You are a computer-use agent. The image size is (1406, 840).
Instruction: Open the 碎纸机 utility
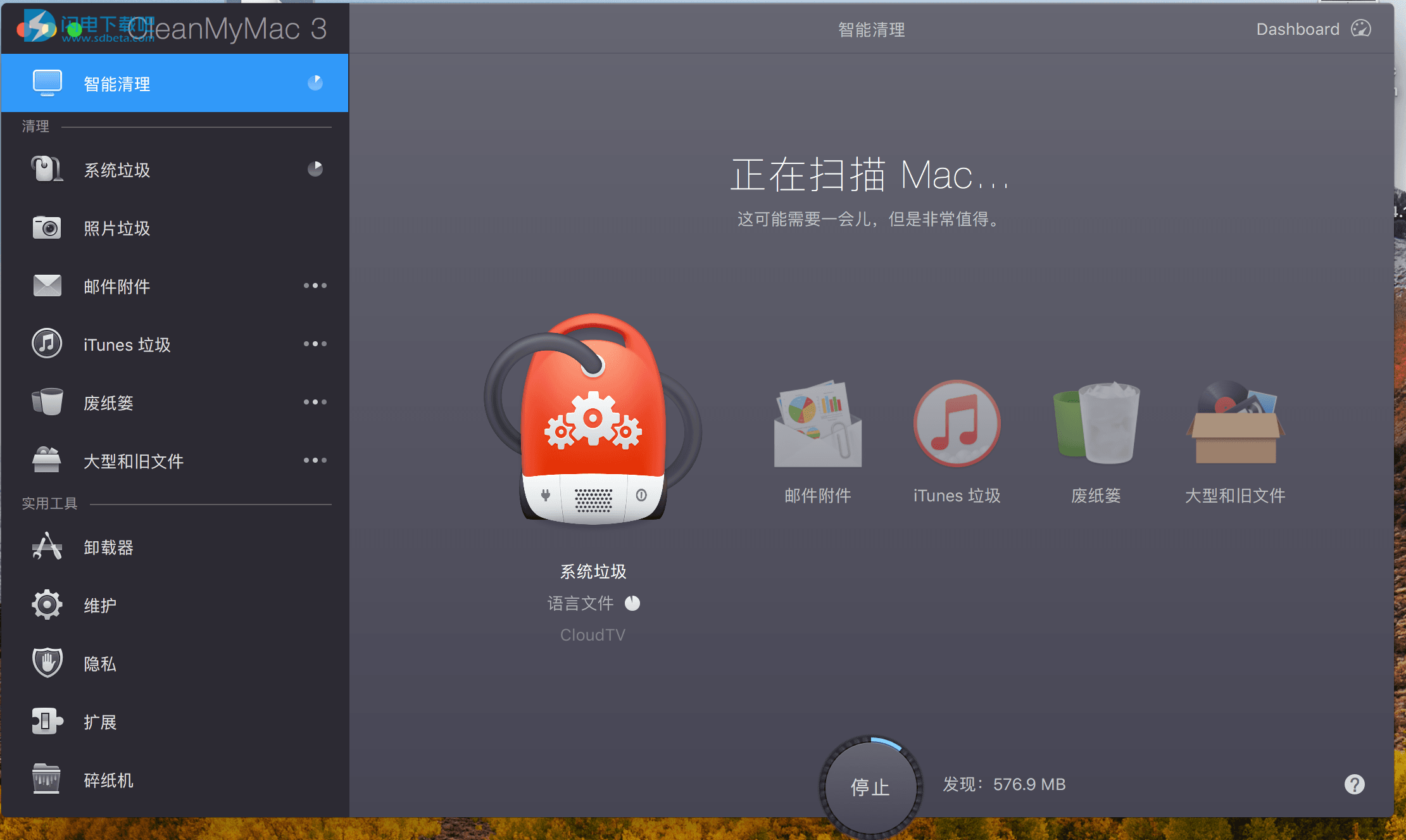(175, 780)
